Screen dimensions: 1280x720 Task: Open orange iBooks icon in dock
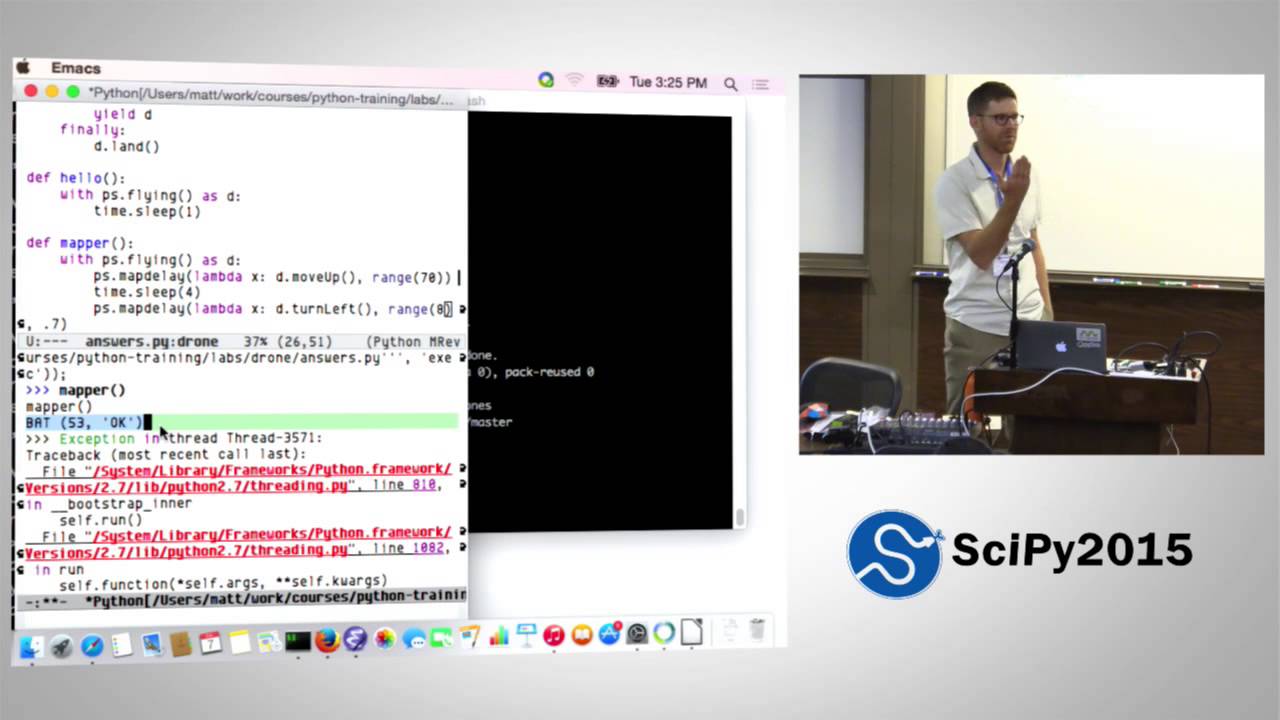tap(581, 634)
